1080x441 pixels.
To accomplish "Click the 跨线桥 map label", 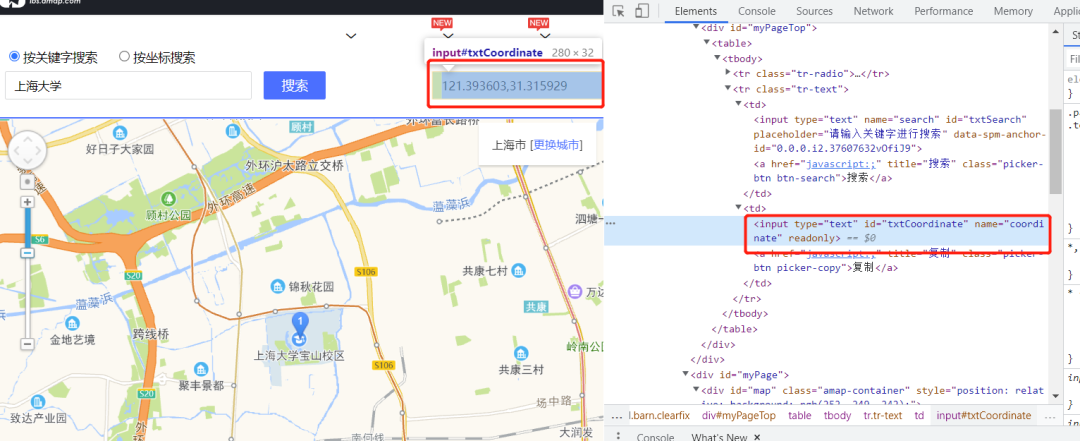I will pyautogui.click(x=151, y=334).
